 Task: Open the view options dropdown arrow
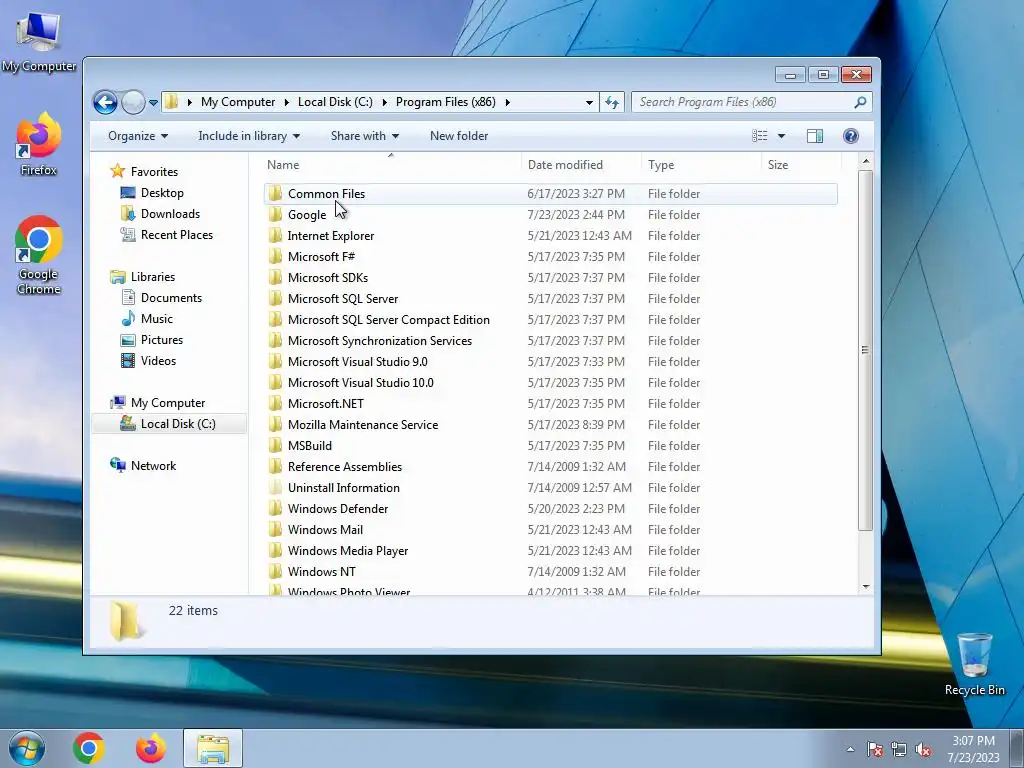[781, 136]
